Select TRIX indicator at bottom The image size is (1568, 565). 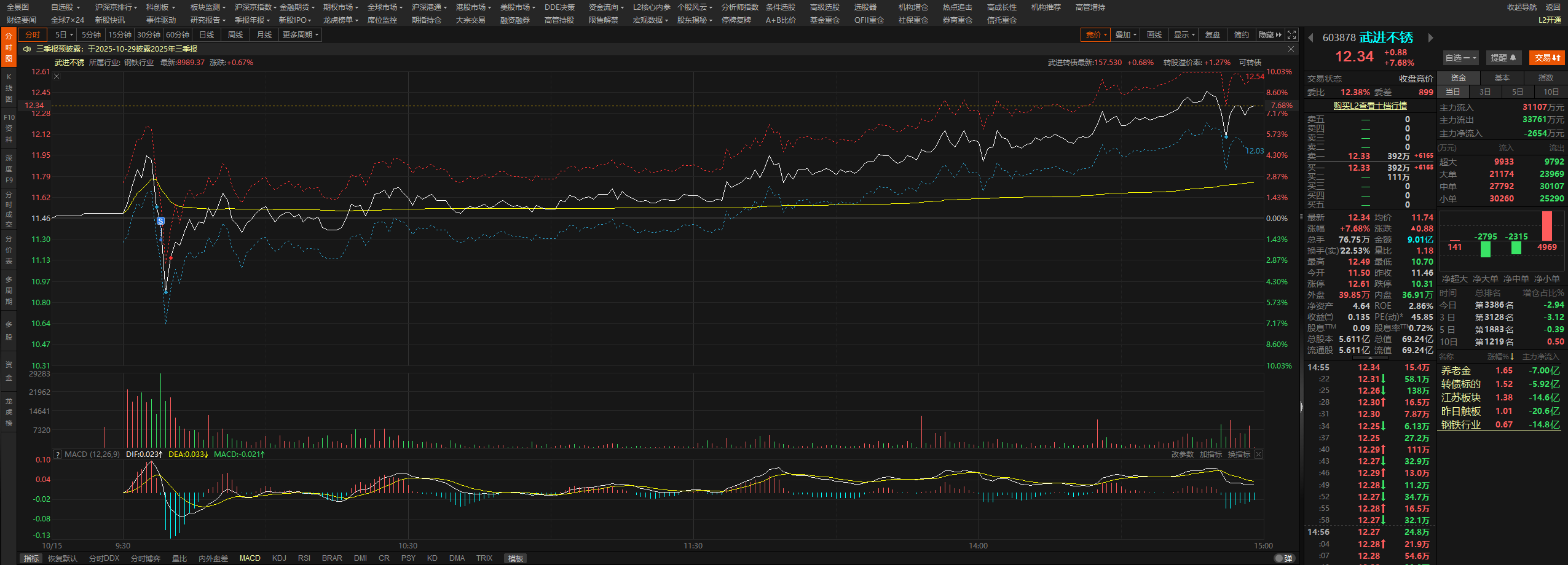[484, 558]
